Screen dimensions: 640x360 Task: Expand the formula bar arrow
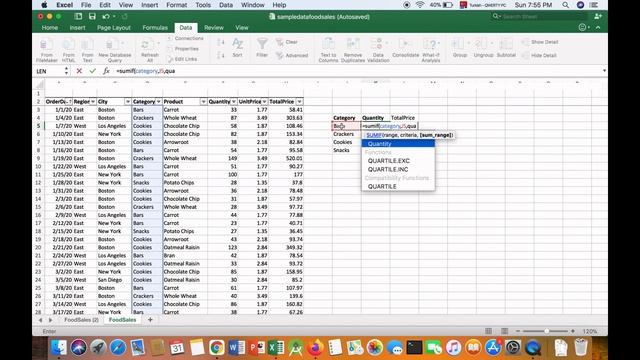pyautogui.click(x=604, y=71)
